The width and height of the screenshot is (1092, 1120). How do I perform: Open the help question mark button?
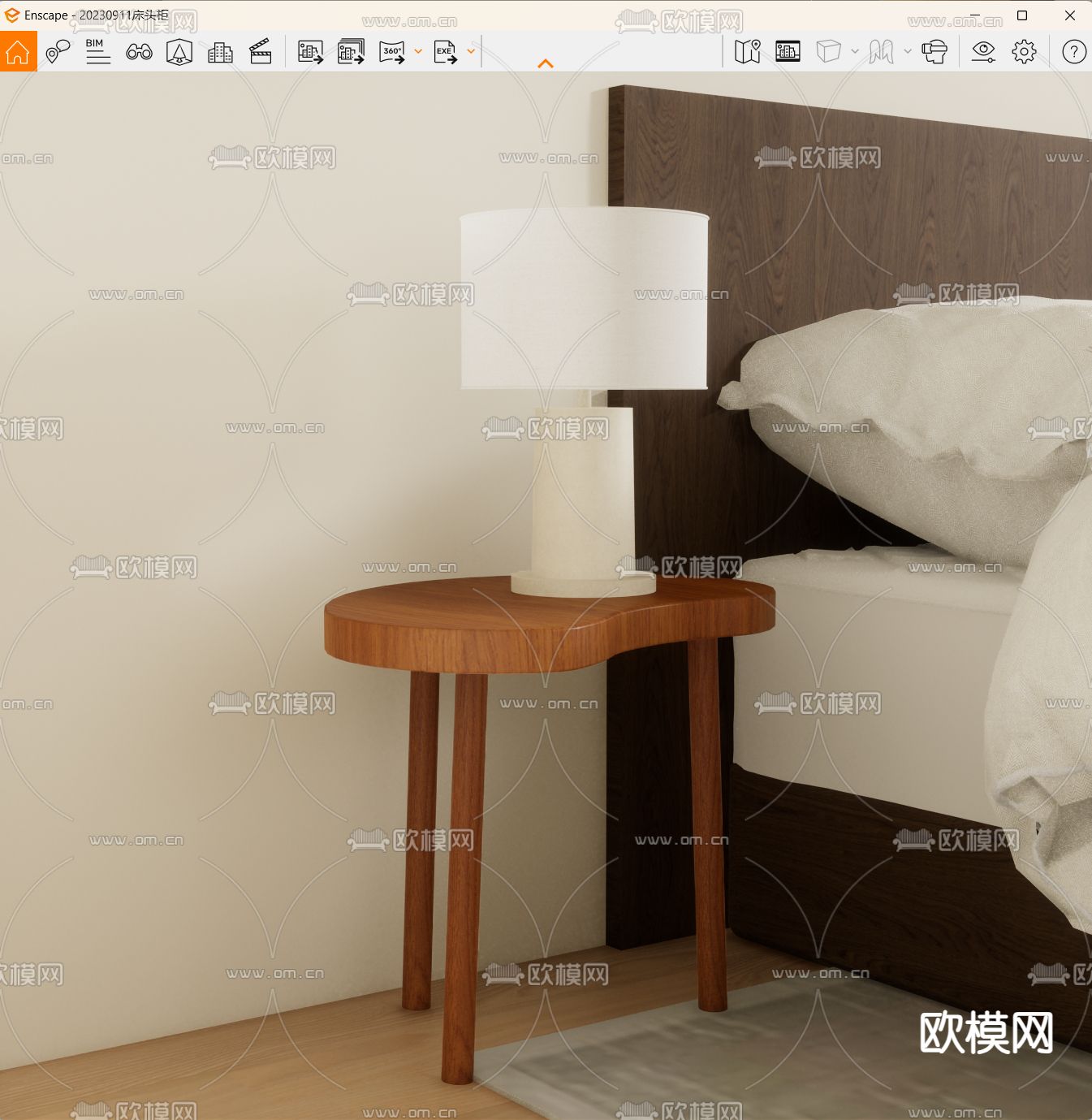(x=1073, y=51)
